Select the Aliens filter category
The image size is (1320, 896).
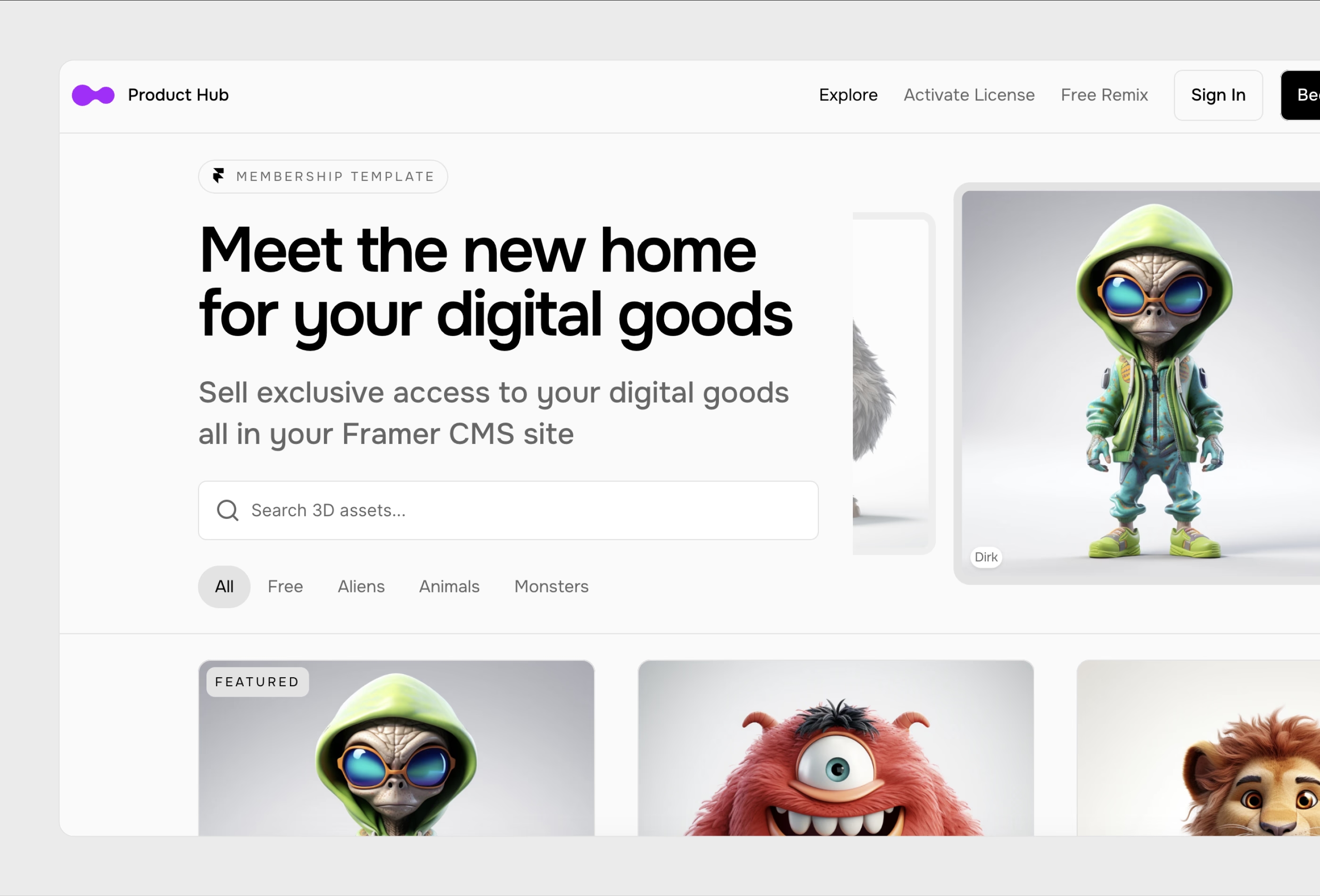pyautogui.click(x=360, y=586)
